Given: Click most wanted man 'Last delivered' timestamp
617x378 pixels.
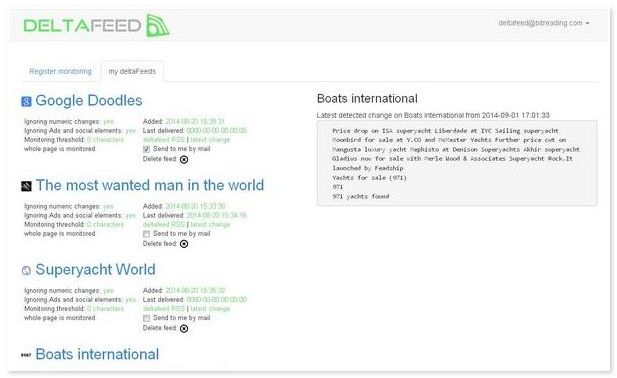Looking at the screenshot, I should 216,215.
